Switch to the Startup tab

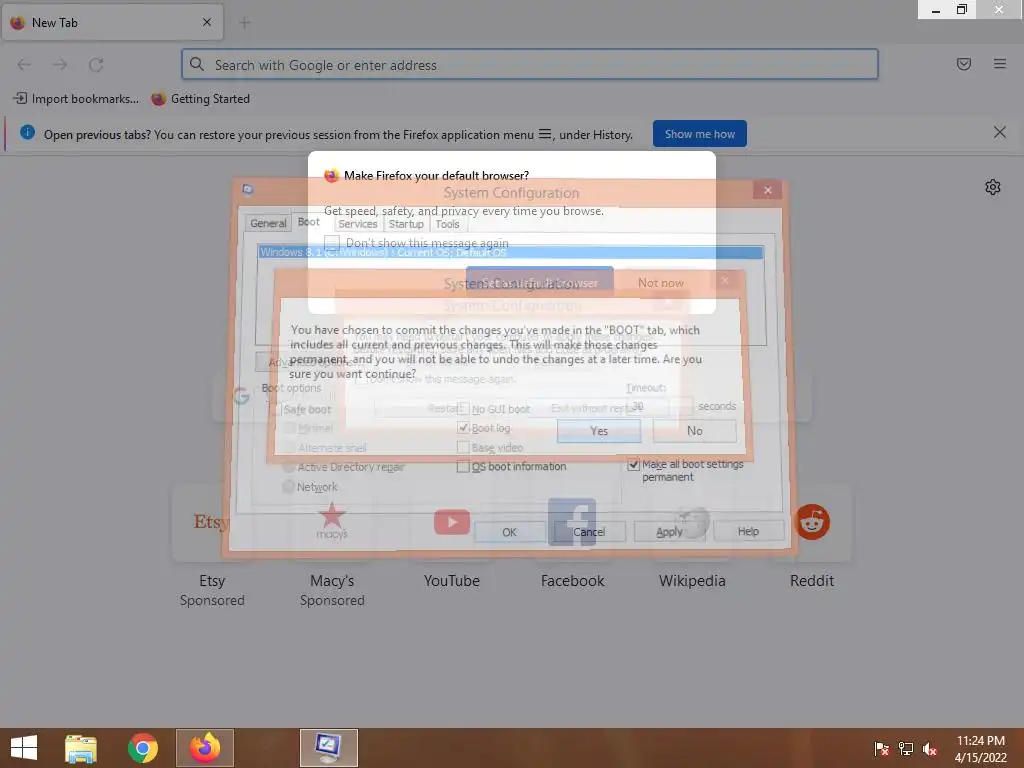[406, 224]
